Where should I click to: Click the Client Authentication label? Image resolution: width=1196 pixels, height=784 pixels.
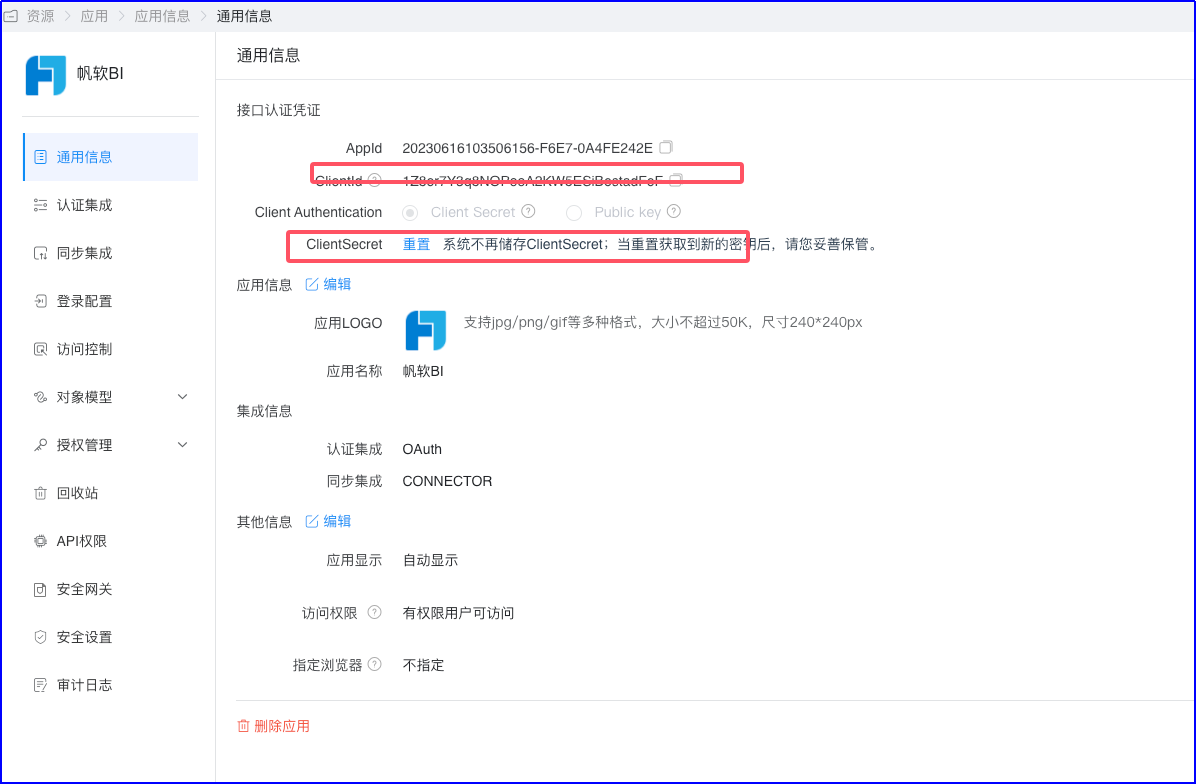pyautogui.click(x=318, y=213)
